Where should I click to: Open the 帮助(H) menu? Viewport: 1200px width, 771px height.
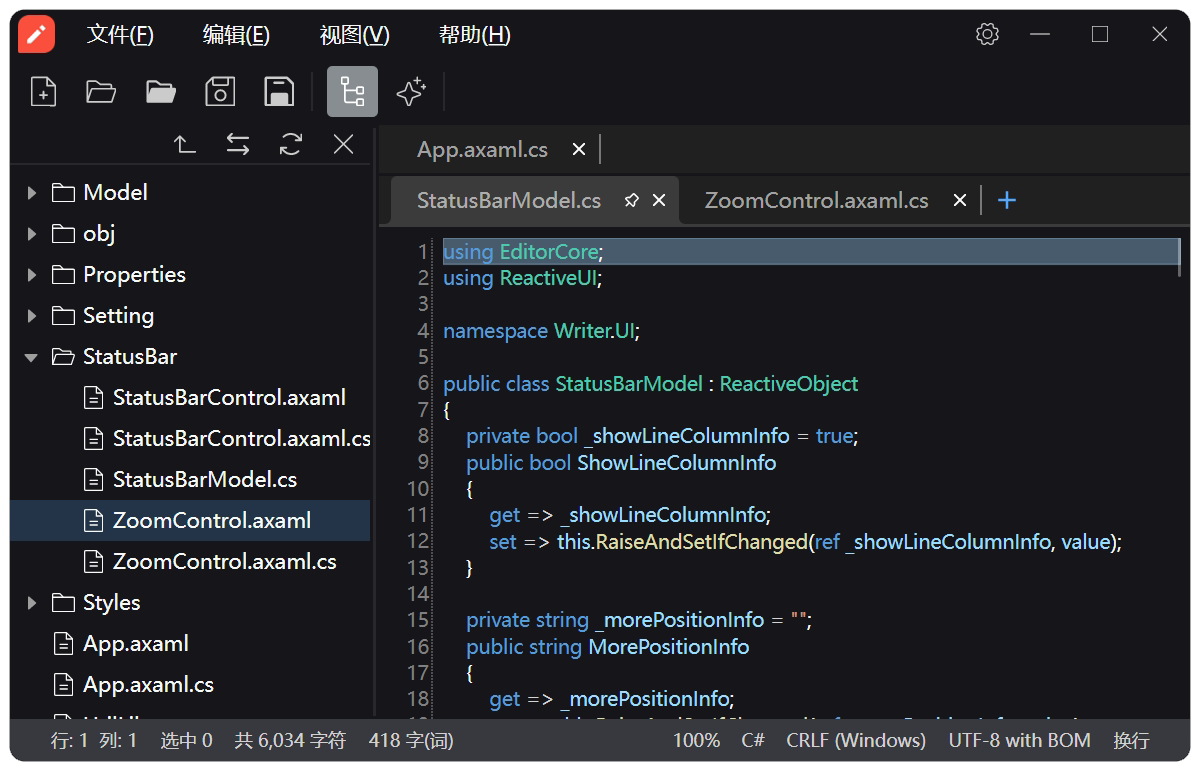(x=474, y=35)
